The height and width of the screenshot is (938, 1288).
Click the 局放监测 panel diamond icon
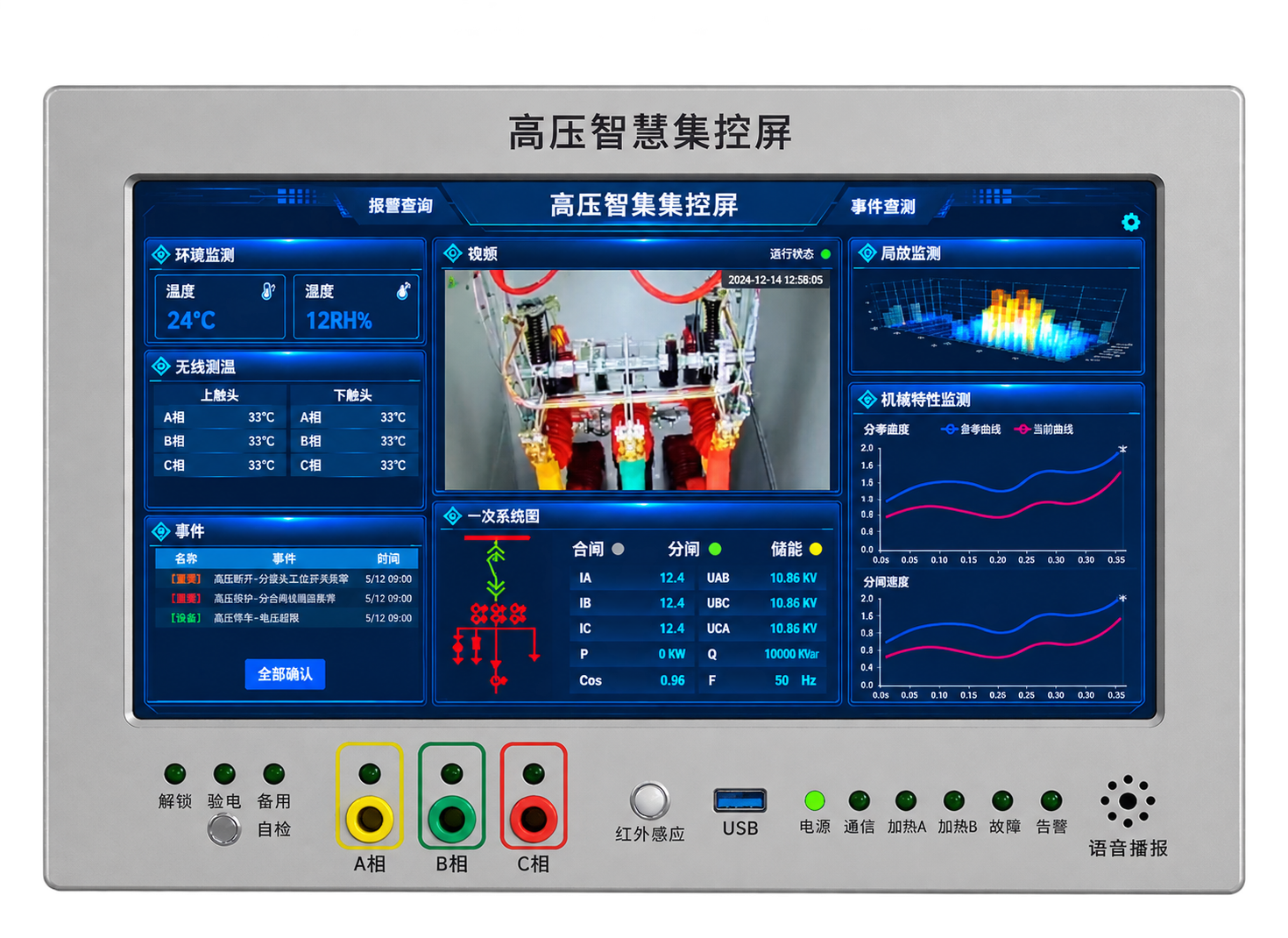tap(867, 253)
